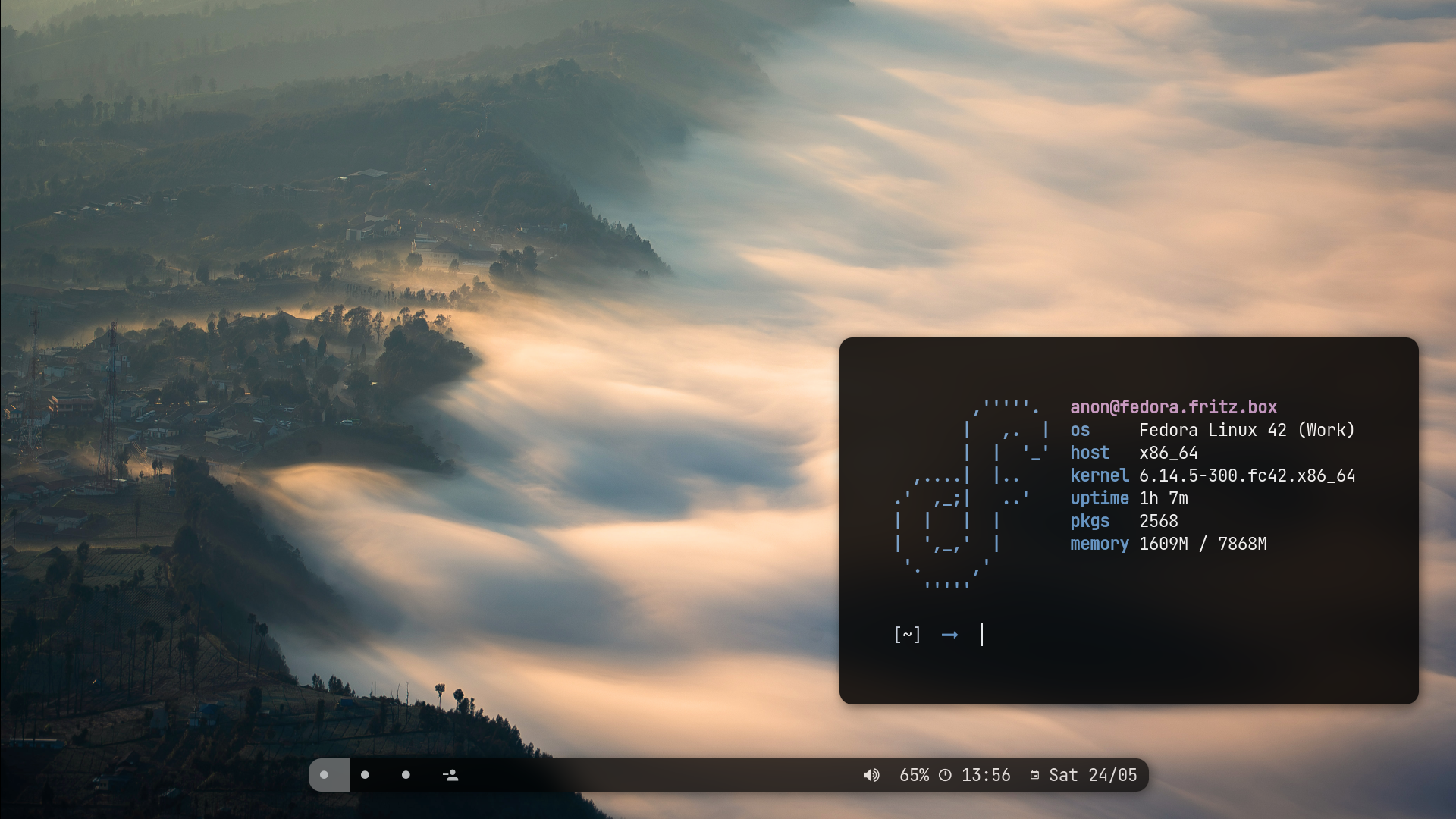Click the memory value 1609M / 7868M
Viewport: 1456px width, 819px height.
pos(1203,544)
